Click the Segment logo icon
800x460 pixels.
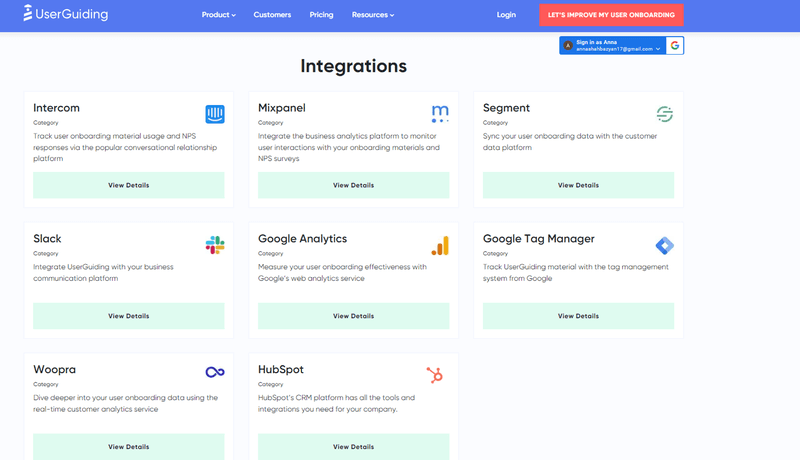664,114
